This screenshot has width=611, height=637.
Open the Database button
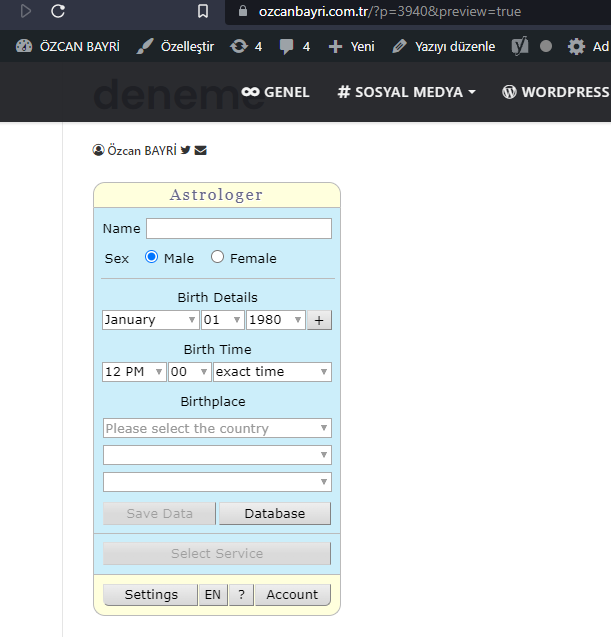point(275,514)
